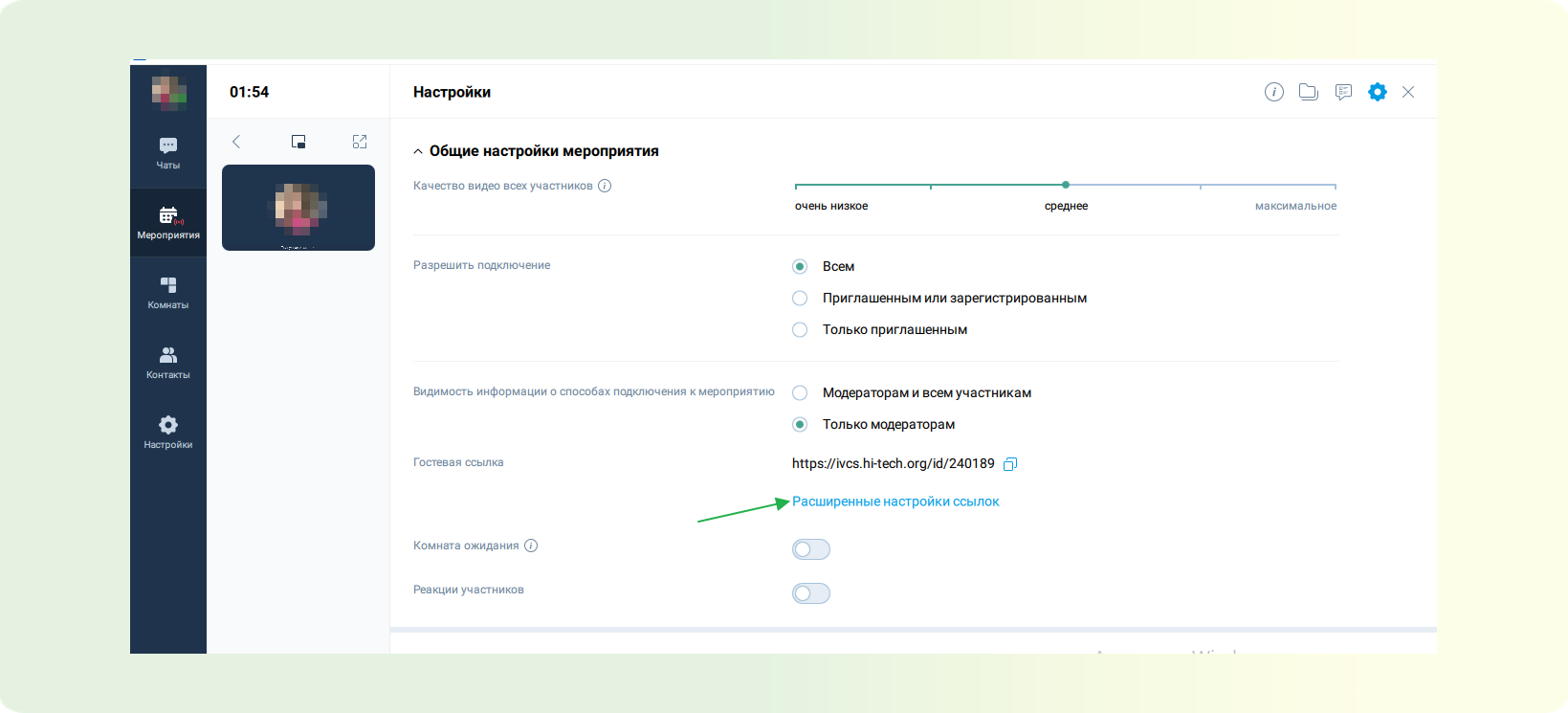Click the blue settings gear in header

tap(1378, 92)
